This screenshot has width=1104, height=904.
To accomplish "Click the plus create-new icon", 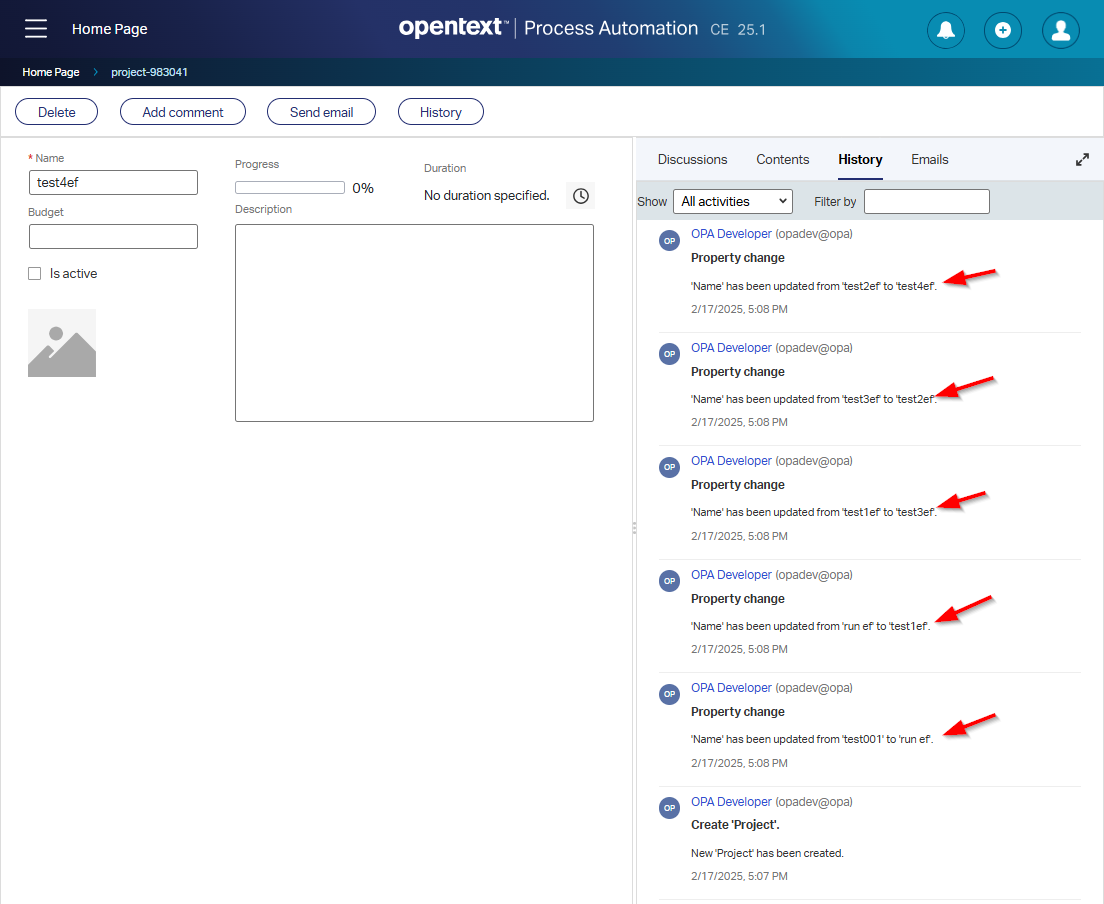I will [1003, 30].
